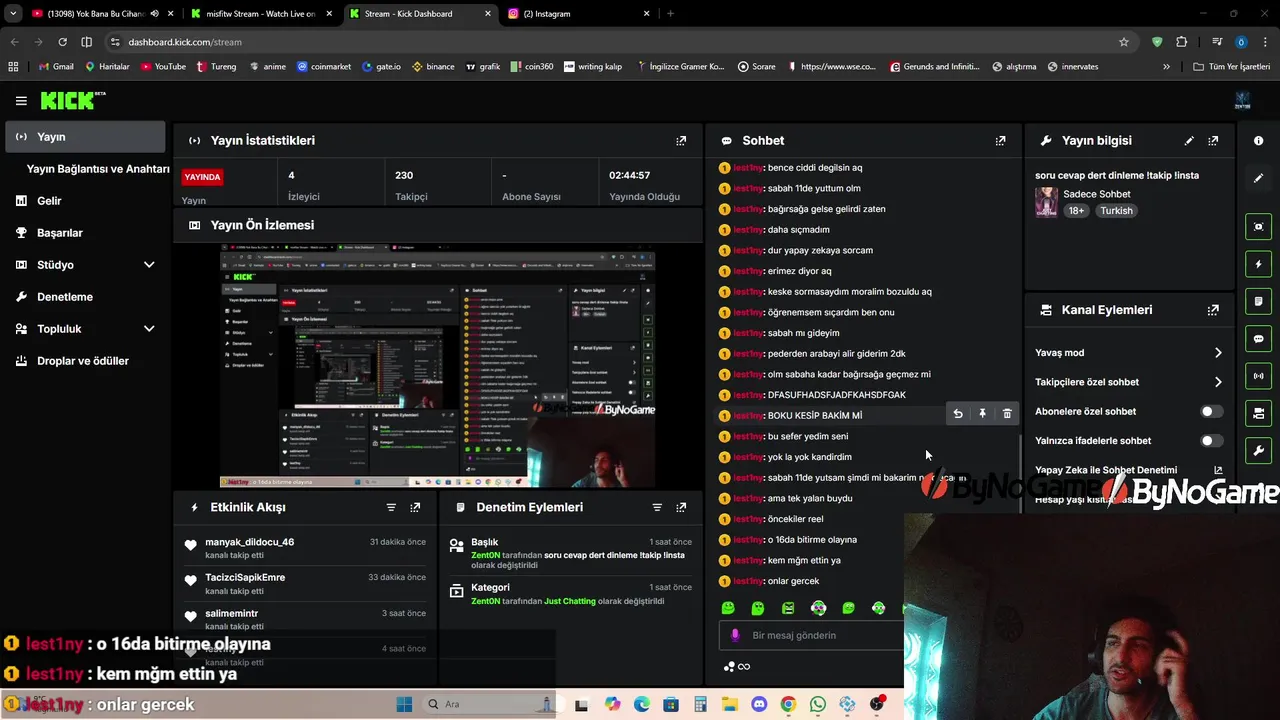This screenshot has width=1280, height=720.
Task: Pop out the Yayın İstatistikleri panel
Action: click(681, 141)
